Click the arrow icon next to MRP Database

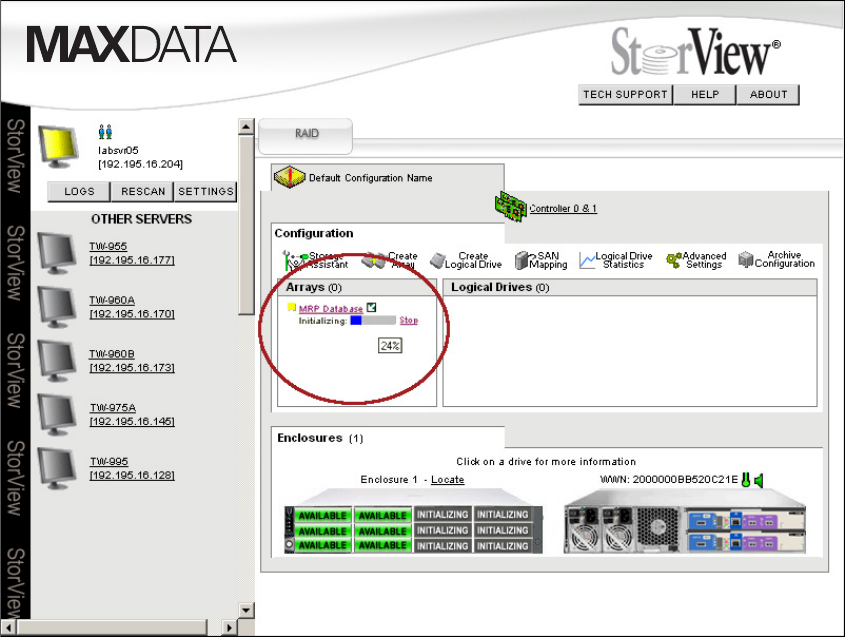(x=371, y=307)
